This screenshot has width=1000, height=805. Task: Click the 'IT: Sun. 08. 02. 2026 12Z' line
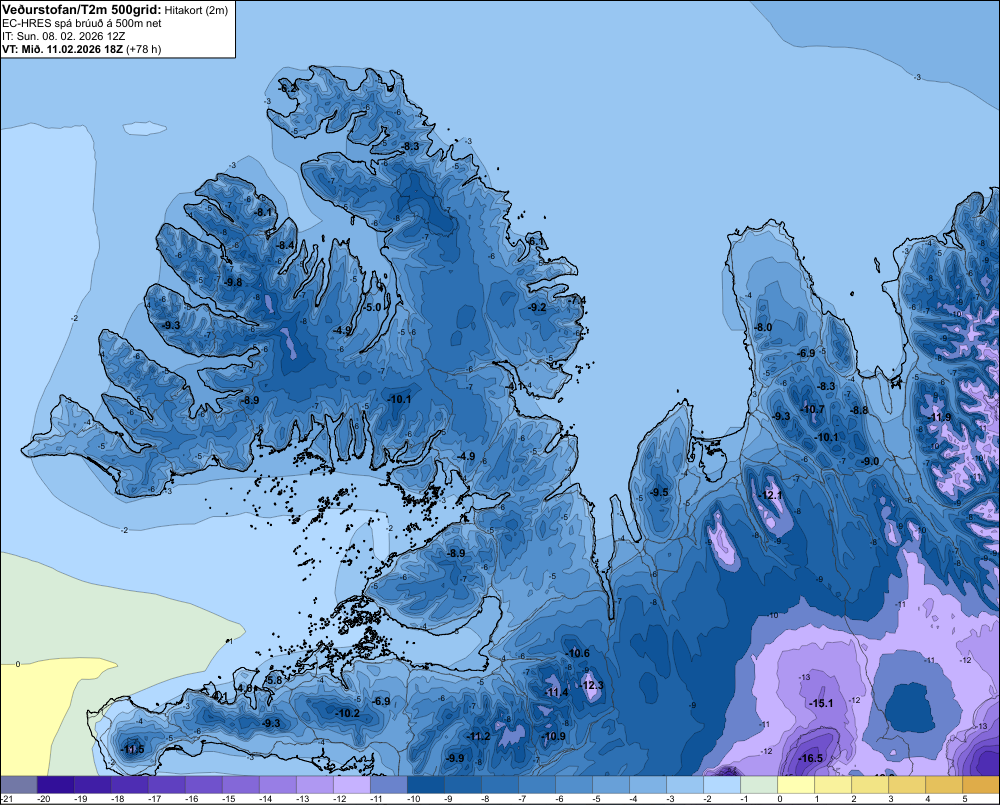(64, 36)
